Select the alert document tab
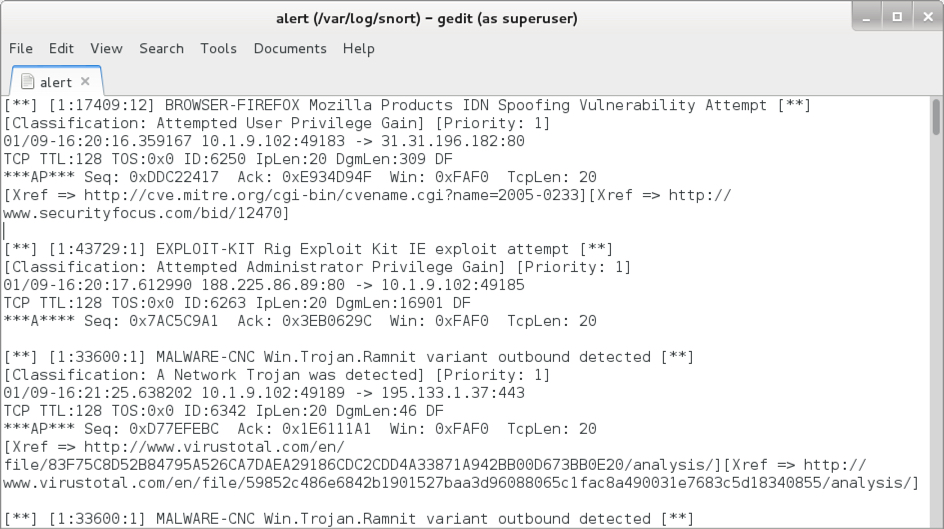This screenshot has width=944, height=529. [56, 81]
